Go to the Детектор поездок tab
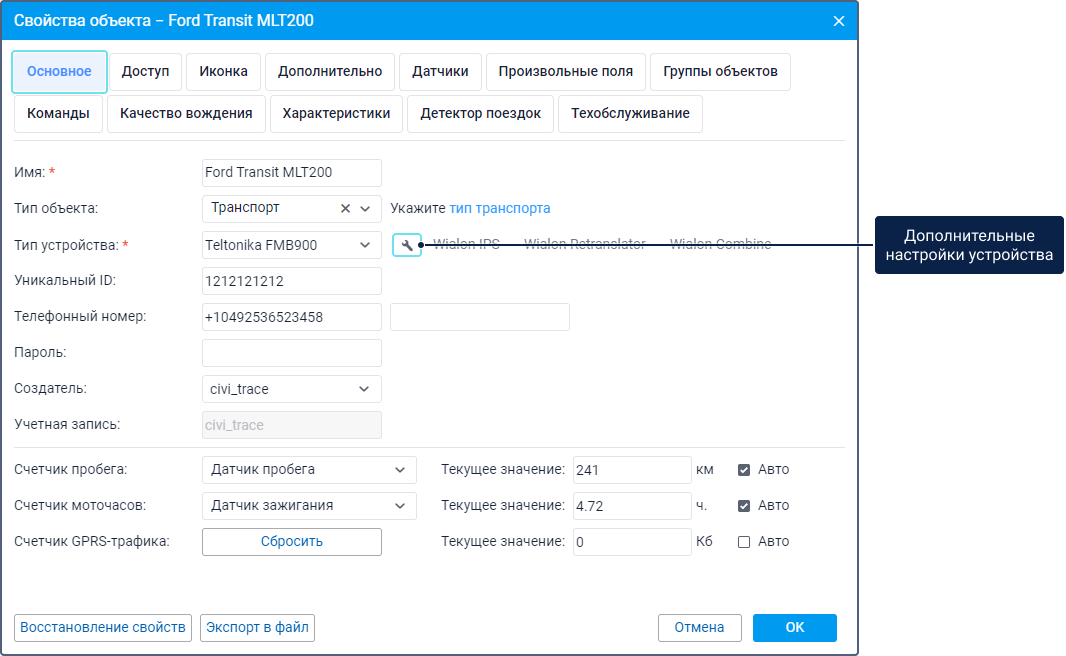The height and width of the screenshot is (656, 1066). tap(481, 114)
